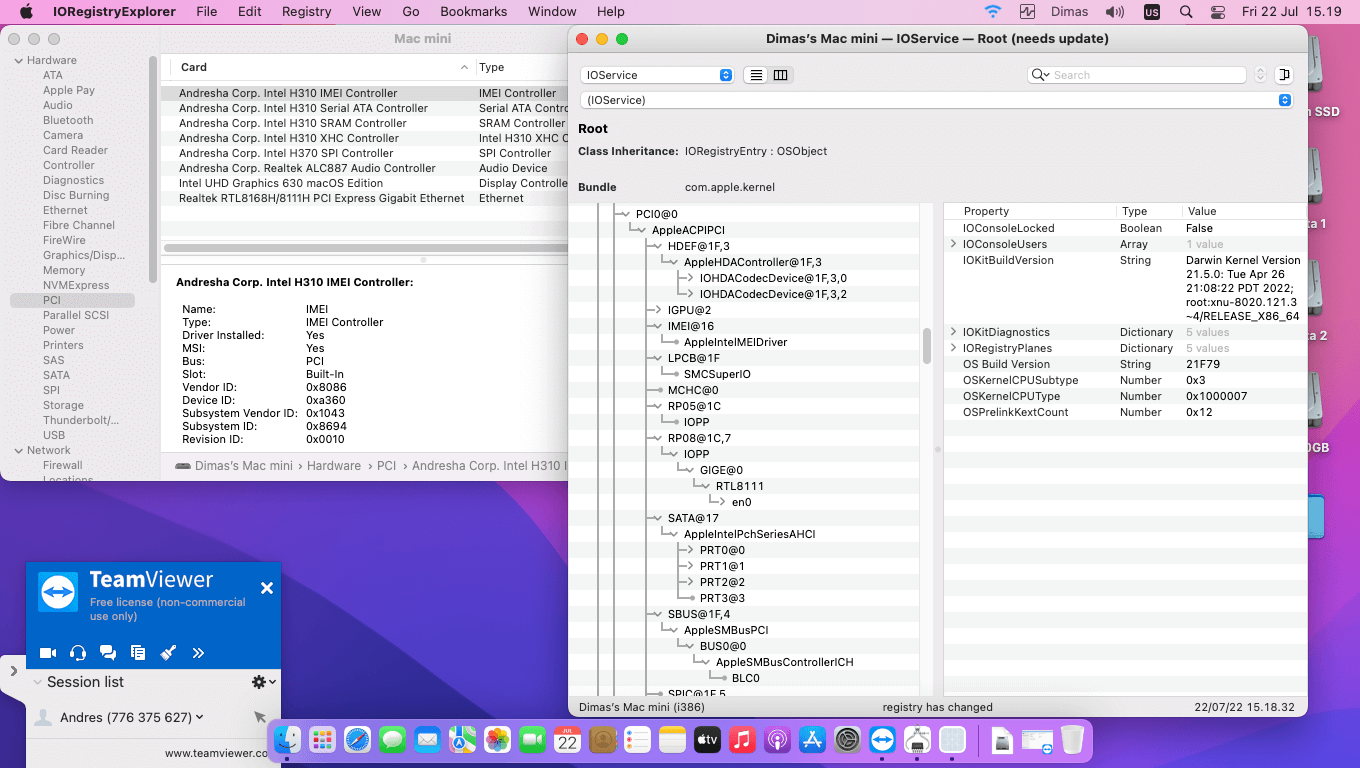Open the Bookmarks menu
Image resolution: width=1360 pixels, height=768 pixels.
[473, 12]
